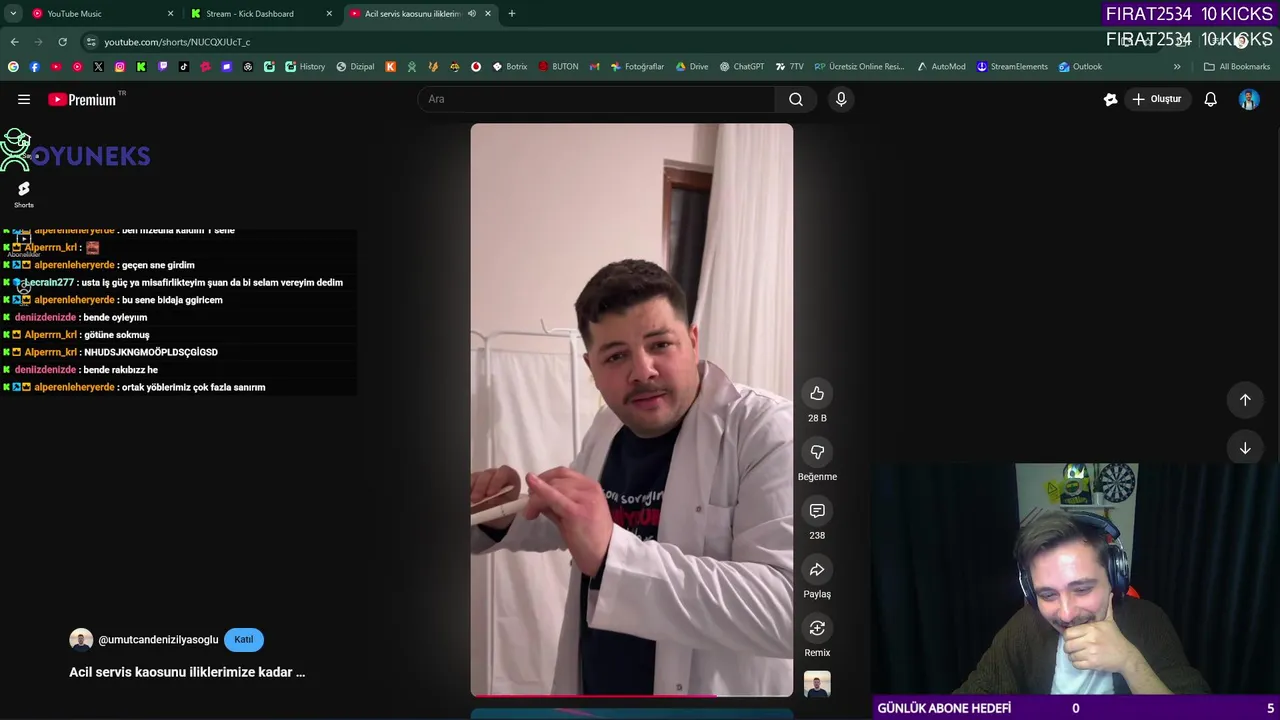
Task: Open the History bookmark
Action: (305, 67)
